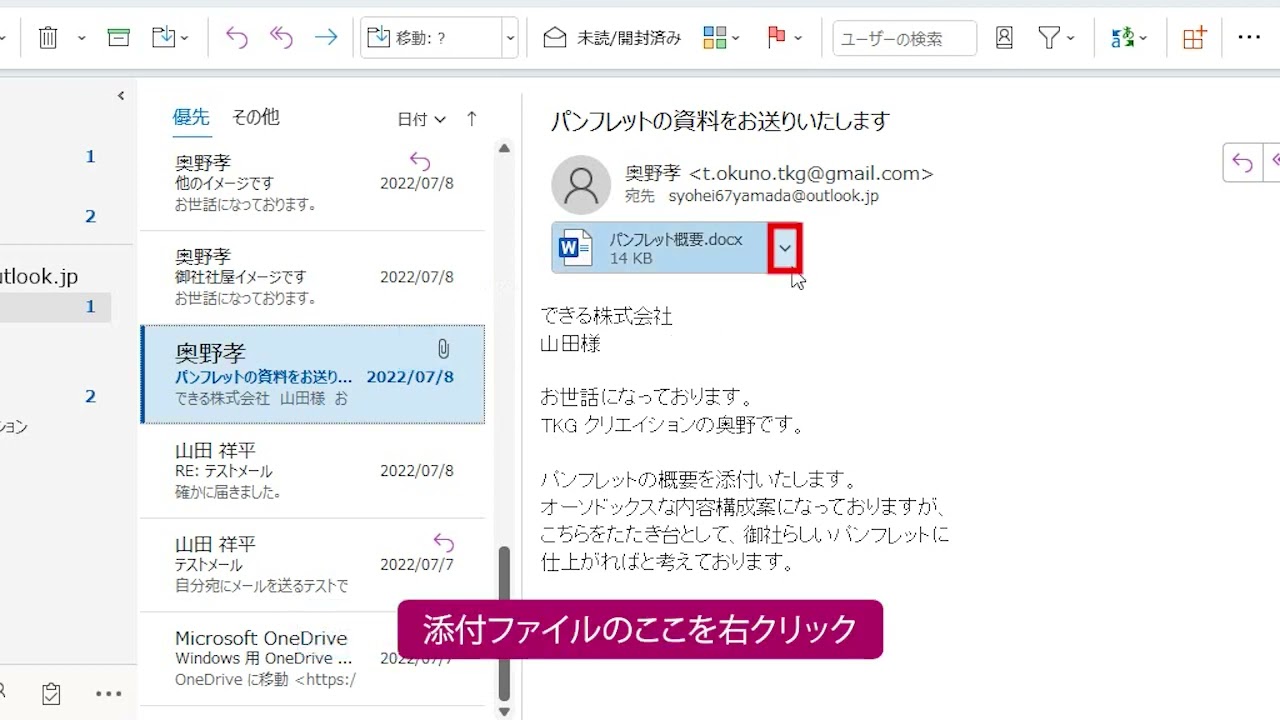The width and height of the screenshot is (1280, 720).
Task: Click the Filter Email funnel icon
Action: [1049, 38]
